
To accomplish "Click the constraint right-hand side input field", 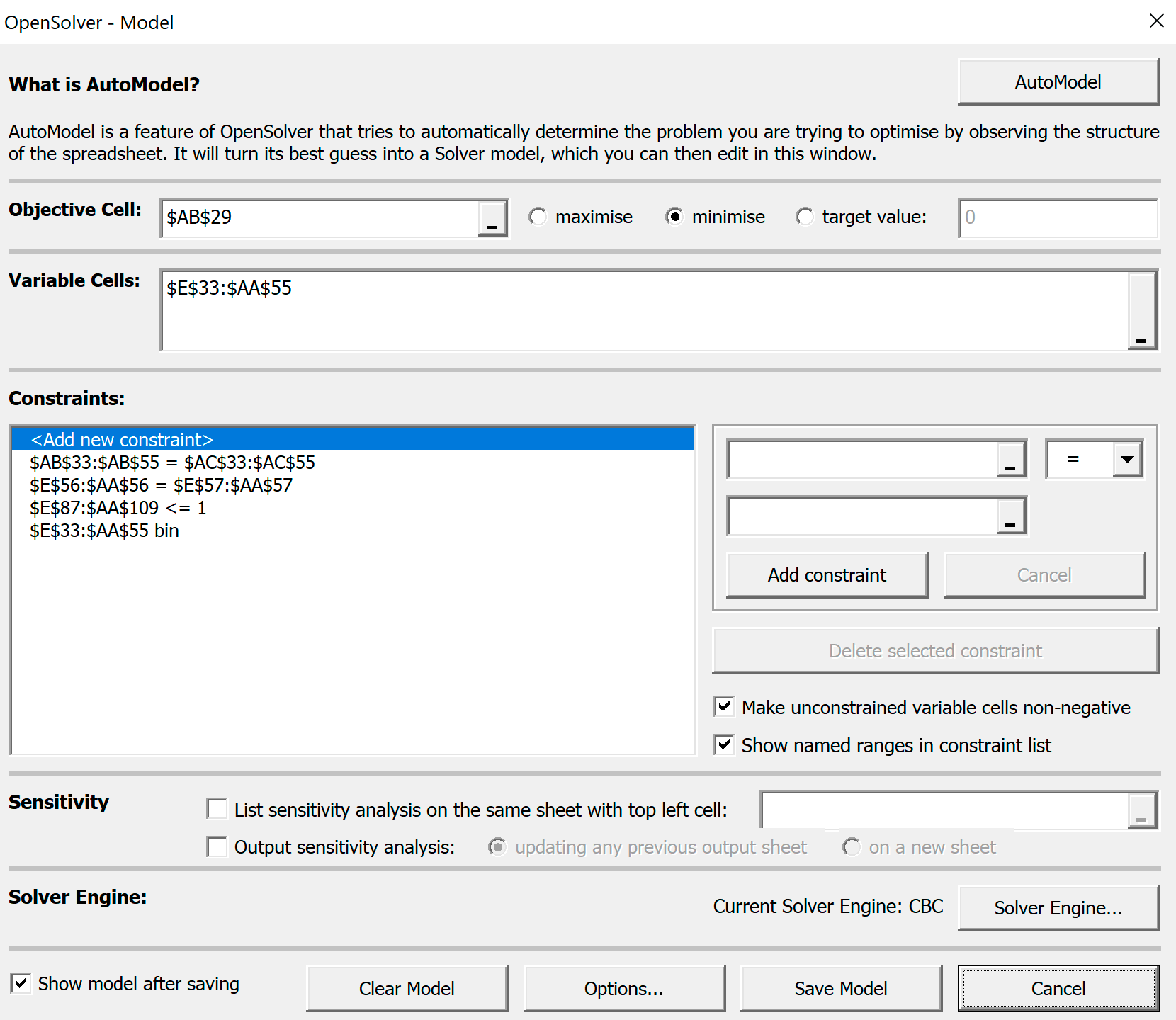I will (x=862, y=516).
